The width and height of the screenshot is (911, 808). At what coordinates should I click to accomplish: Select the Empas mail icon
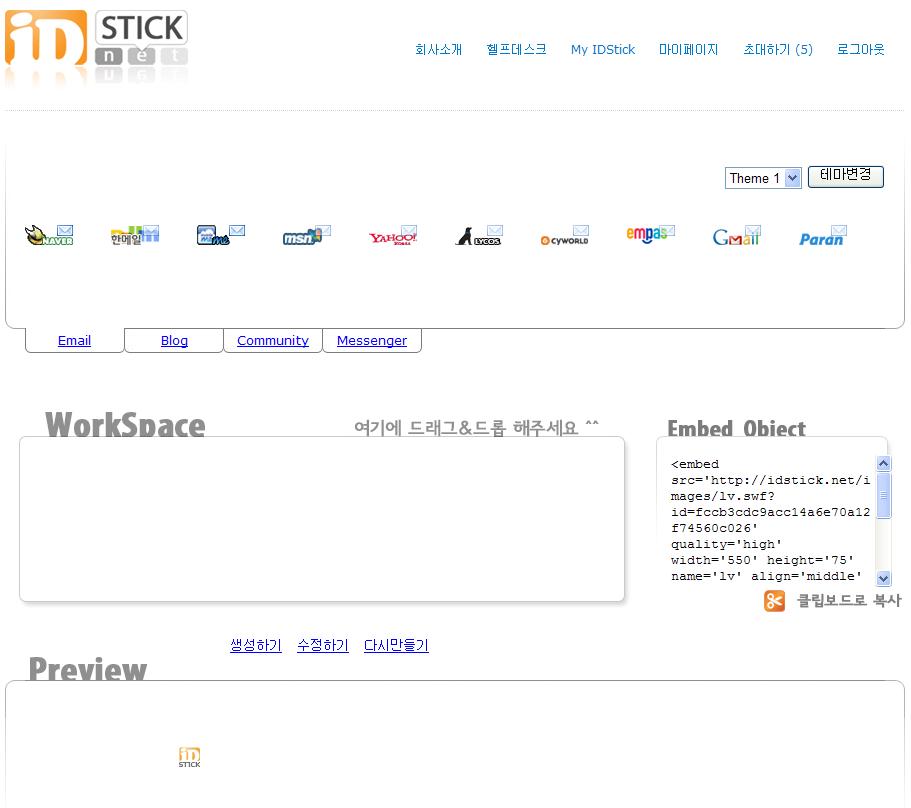tap(651, 235)
